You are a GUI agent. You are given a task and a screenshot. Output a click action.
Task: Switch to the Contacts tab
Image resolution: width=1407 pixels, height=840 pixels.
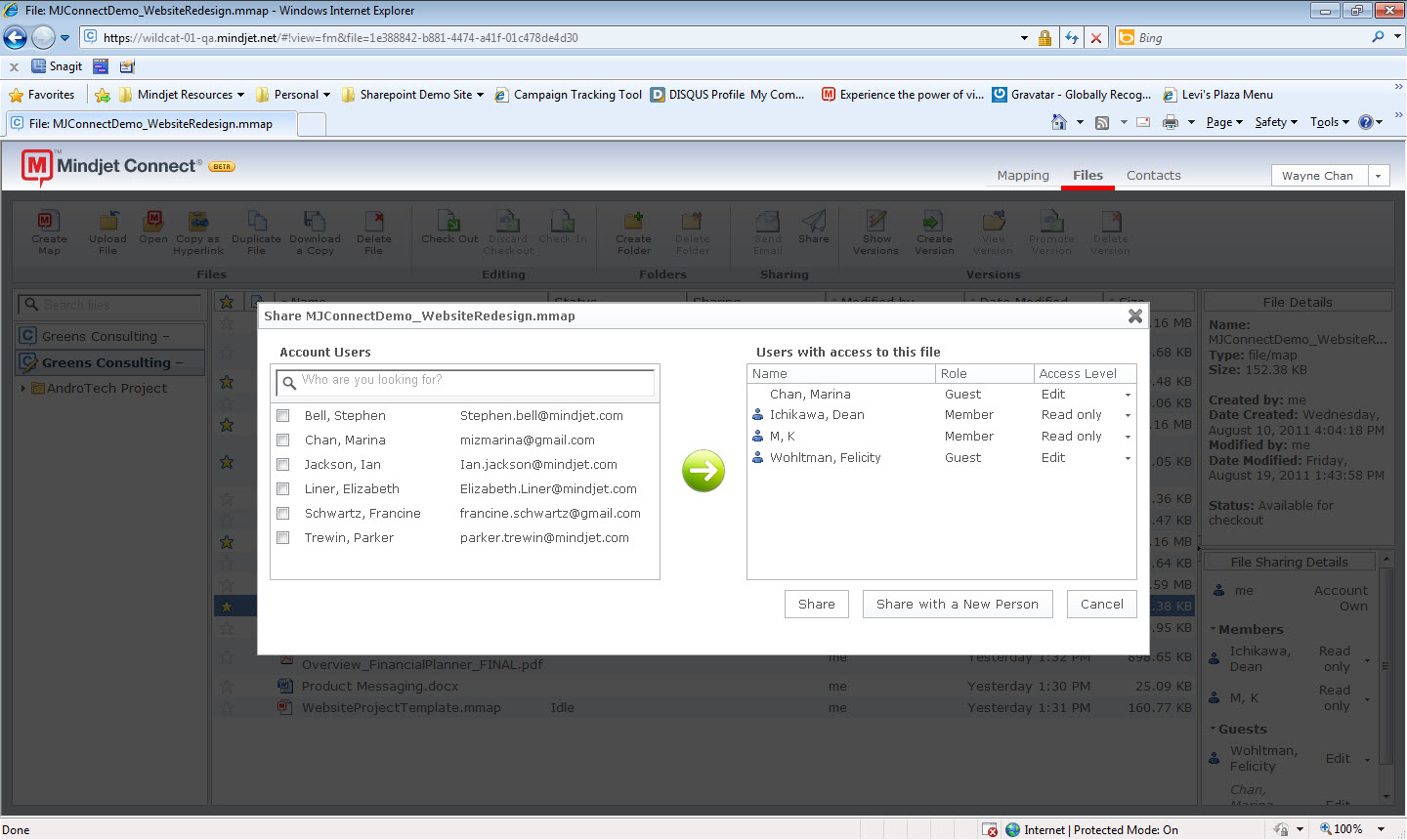tap(1154, 176)
